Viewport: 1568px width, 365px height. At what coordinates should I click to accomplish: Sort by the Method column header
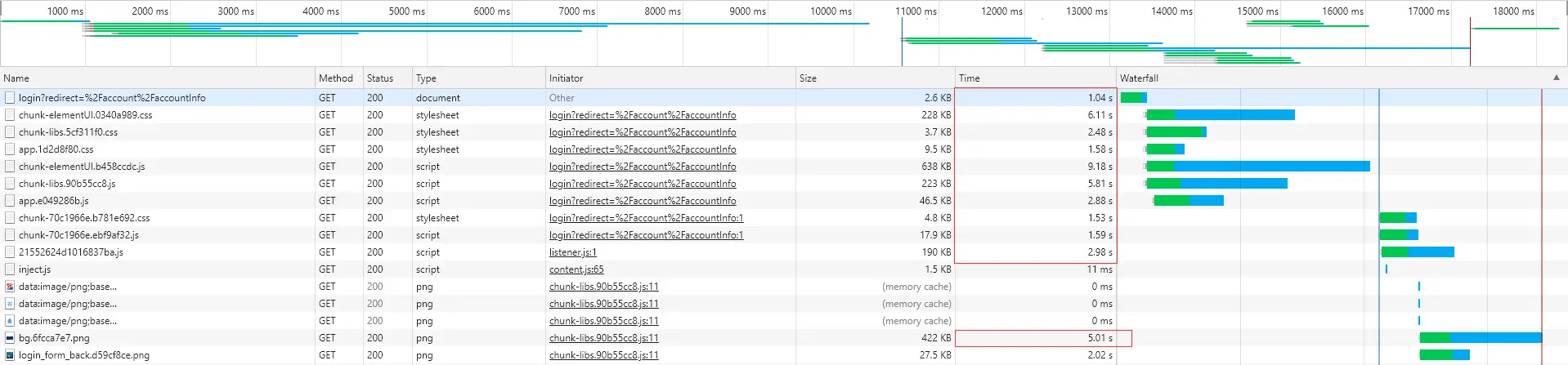[339, 78]
